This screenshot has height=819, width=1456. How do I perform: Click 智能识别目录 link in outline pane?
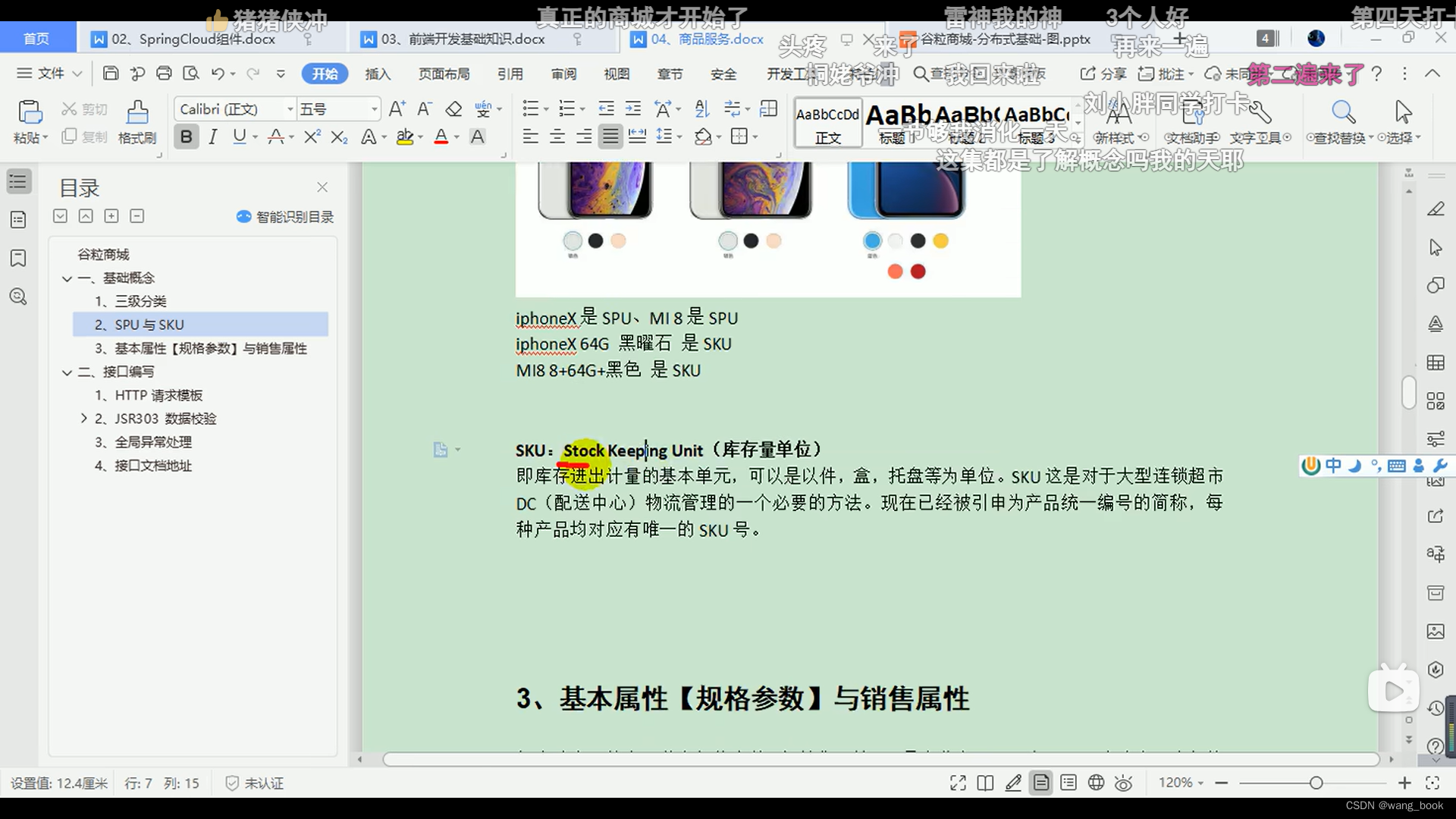point(285,217)
